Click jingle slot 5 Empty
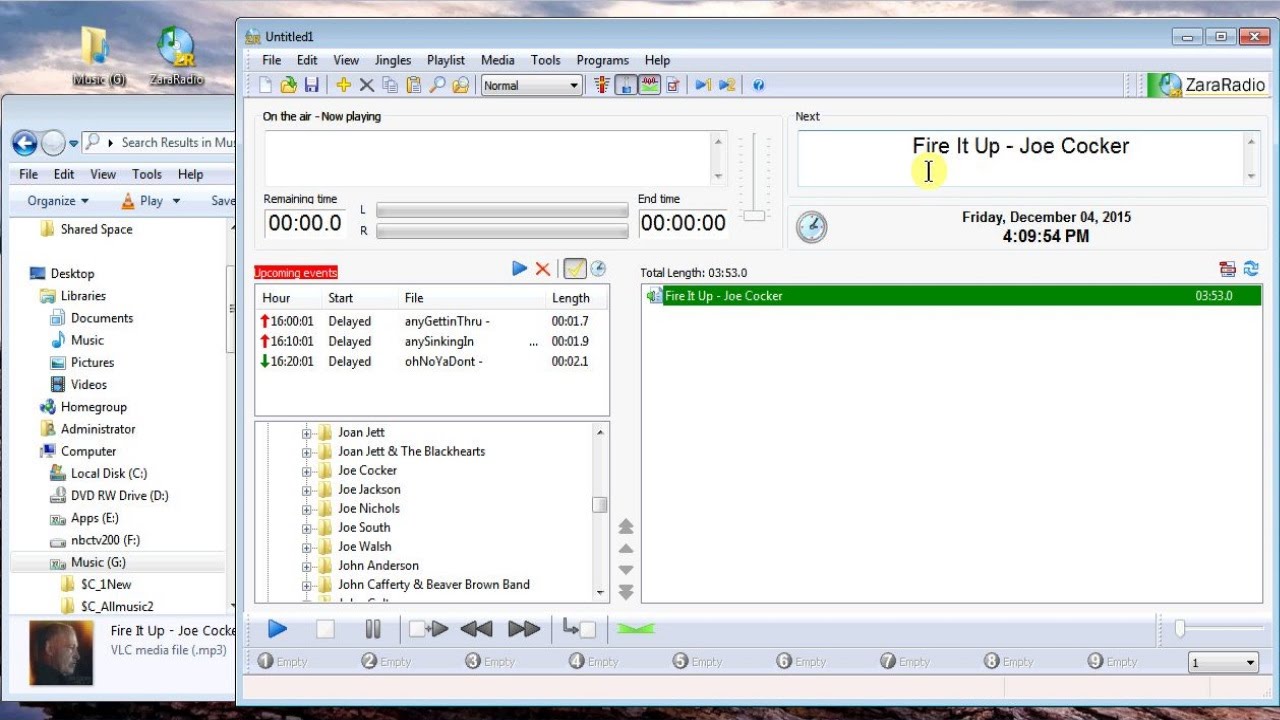 point(697,661)
